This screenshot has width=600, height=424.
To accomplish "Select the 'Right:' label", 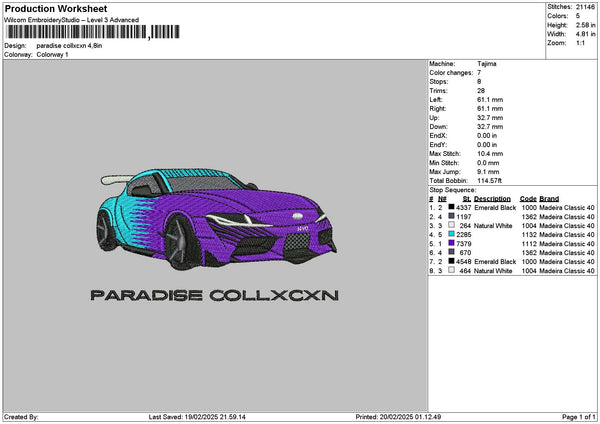I will [437, 109].
